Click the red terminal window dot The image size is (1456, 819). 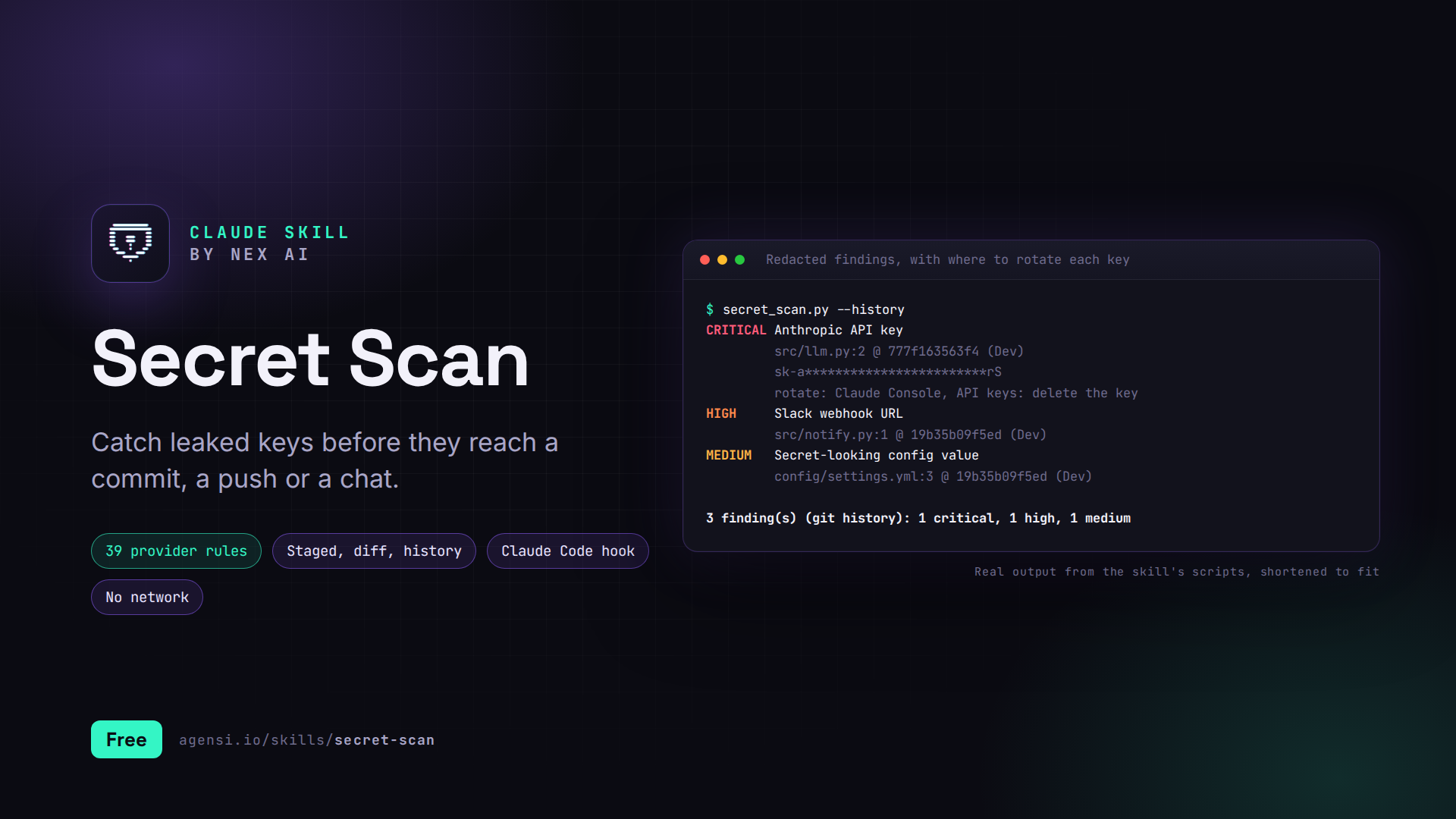tap(704, 260)
